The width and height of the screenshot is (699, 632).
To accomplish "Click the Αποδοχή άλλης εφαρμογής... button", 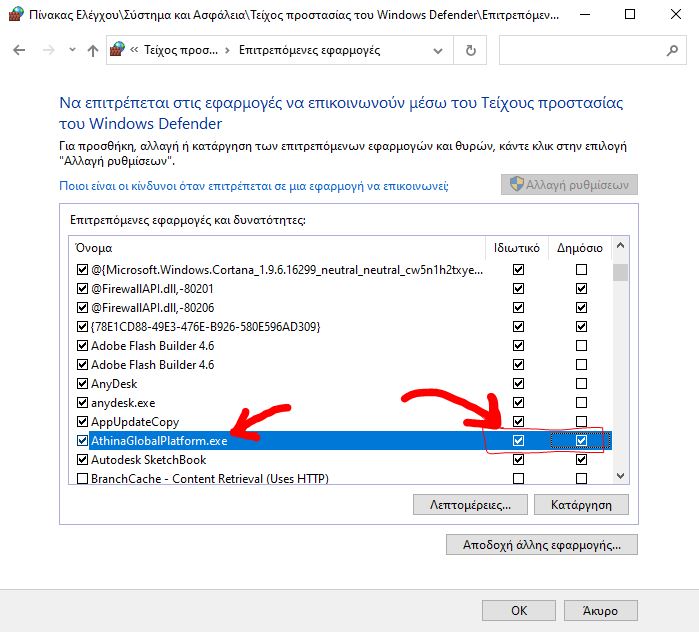I will [542, 545].
